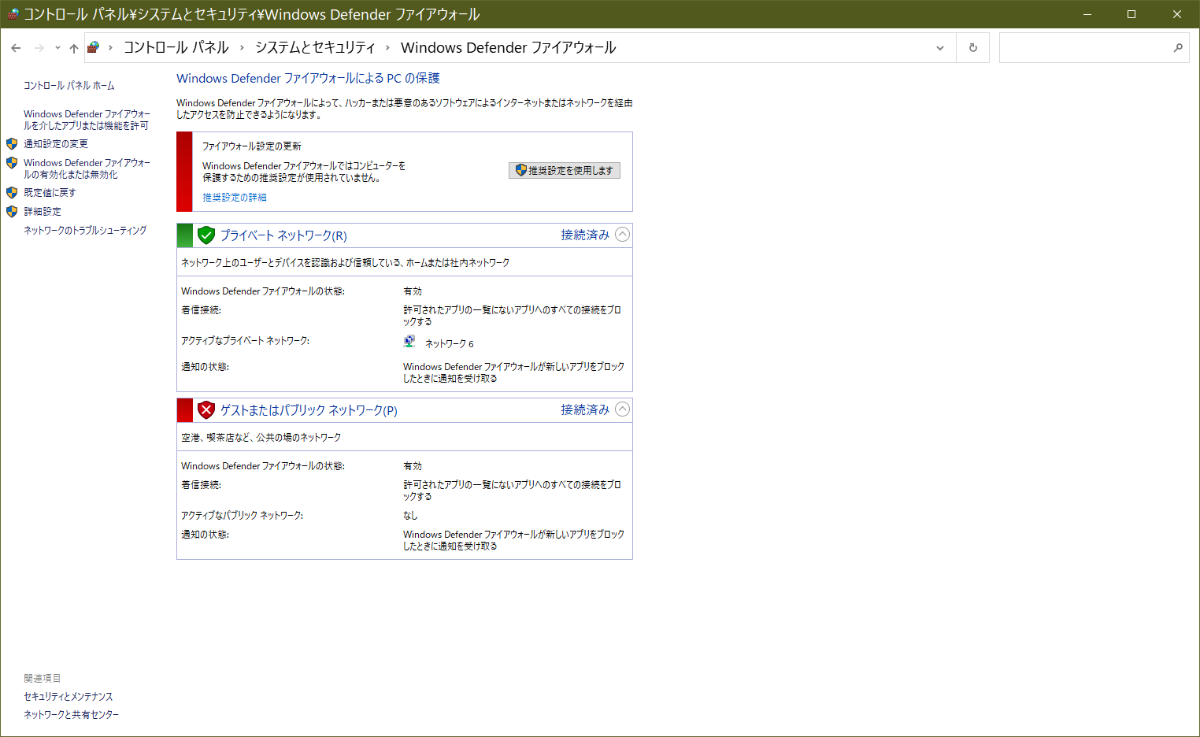
Task: Click なし value for active public network
Action: pos(411,515)
